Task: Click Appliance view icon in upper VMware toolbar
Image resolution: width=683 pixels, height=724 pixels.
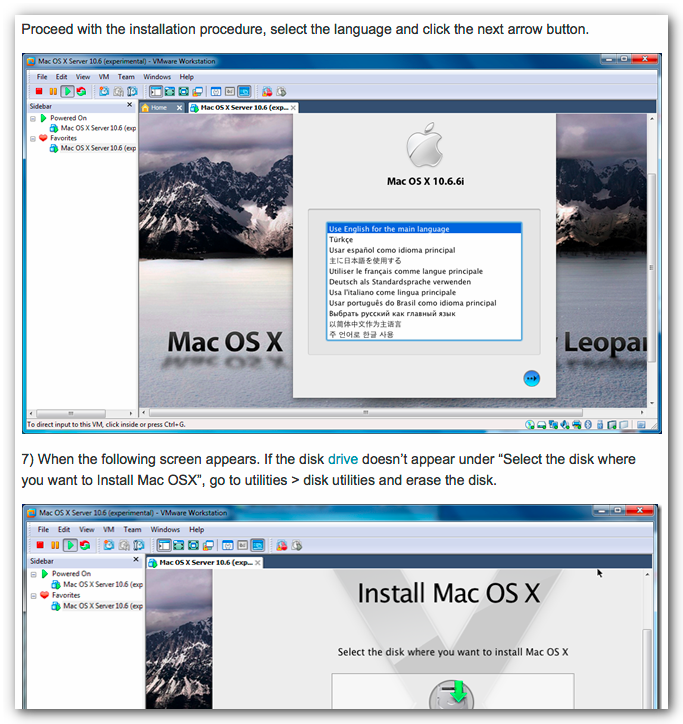Action: click(x=230, y=91)
